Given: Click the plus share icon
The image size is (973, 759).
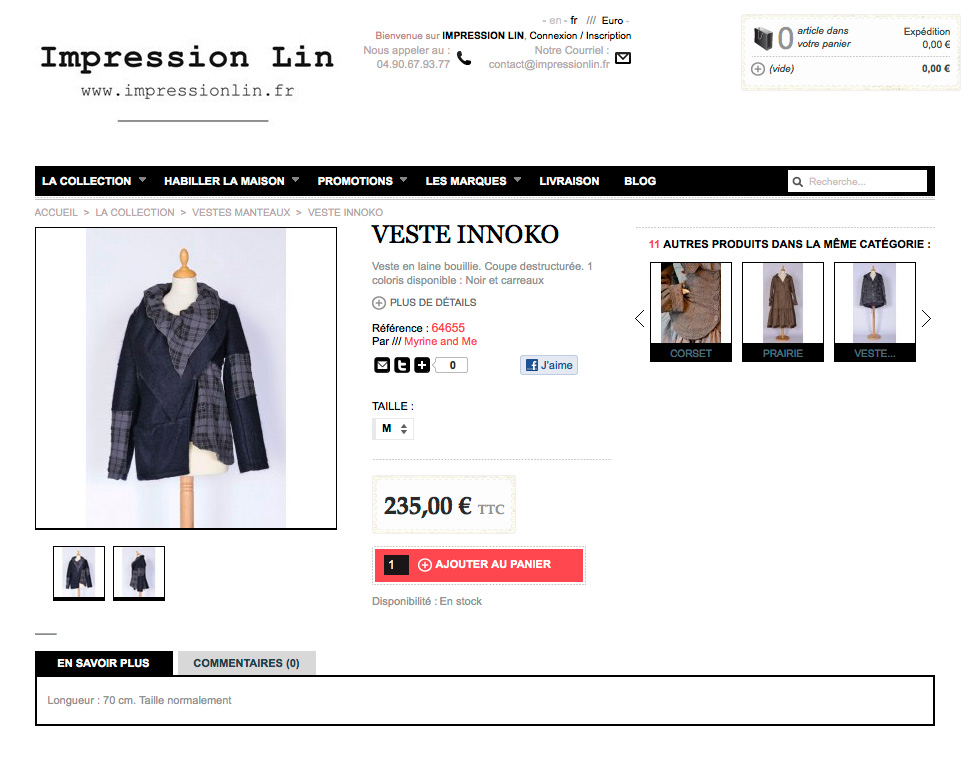Looking at the screenshot, I should point(422,366).
